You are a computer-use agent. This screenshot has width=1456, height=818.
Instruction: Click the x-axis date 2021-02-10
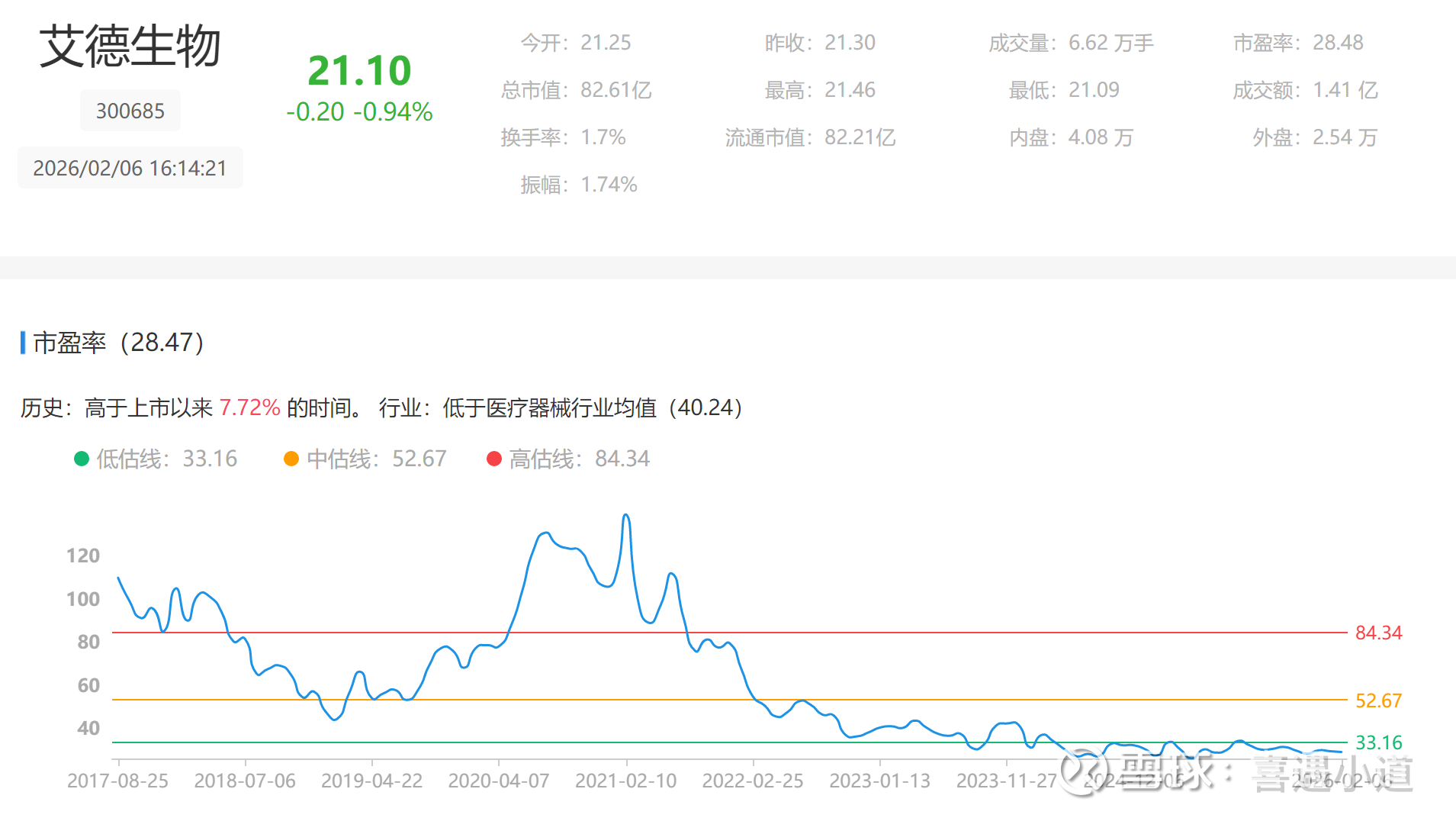tap(626, 781)
